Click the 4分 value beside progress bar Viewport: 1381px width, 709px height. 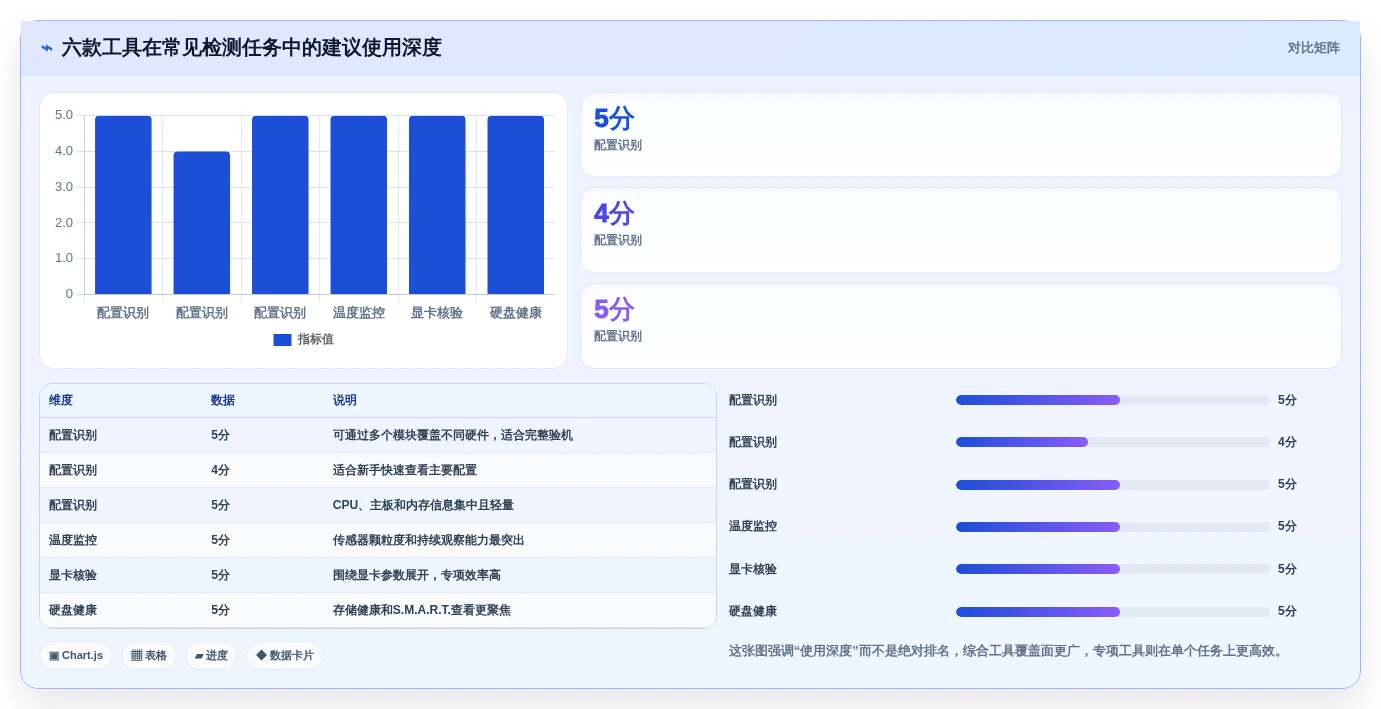[1287, 442]
